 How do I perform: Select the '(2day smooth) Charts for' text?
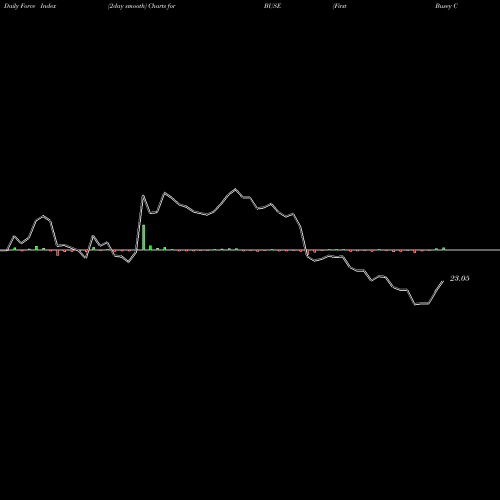coord(141,6)
